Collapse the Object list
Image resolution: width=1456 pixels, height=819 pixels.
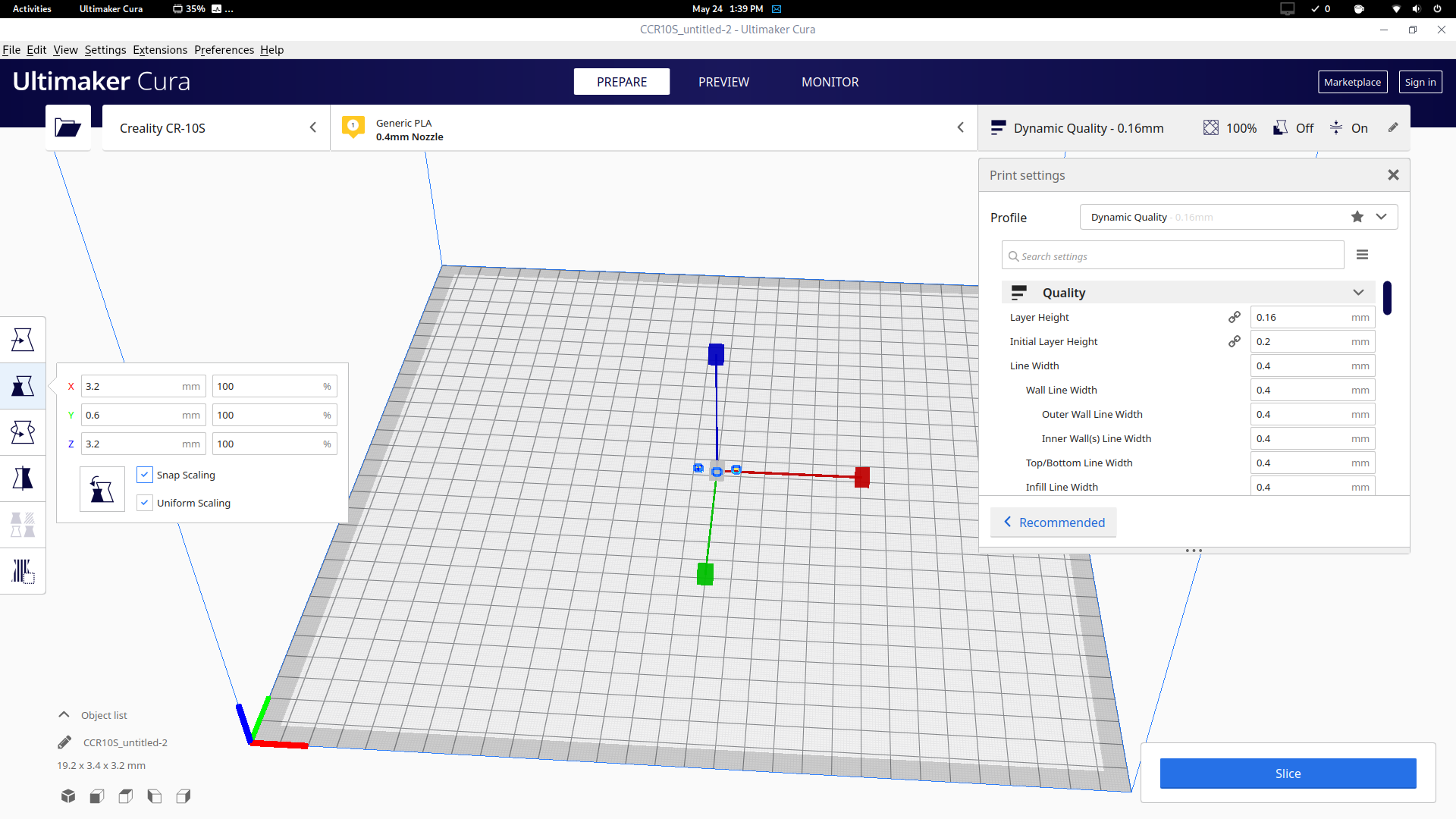click(x=64, y=714)
